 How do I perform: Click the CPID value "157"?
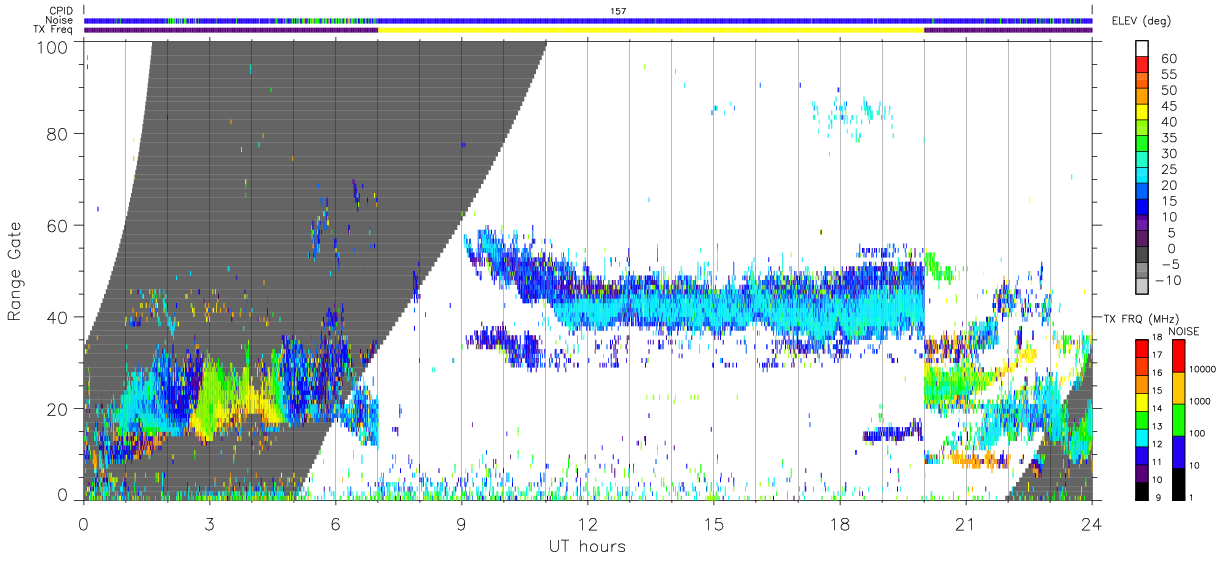tap(617, 11)
